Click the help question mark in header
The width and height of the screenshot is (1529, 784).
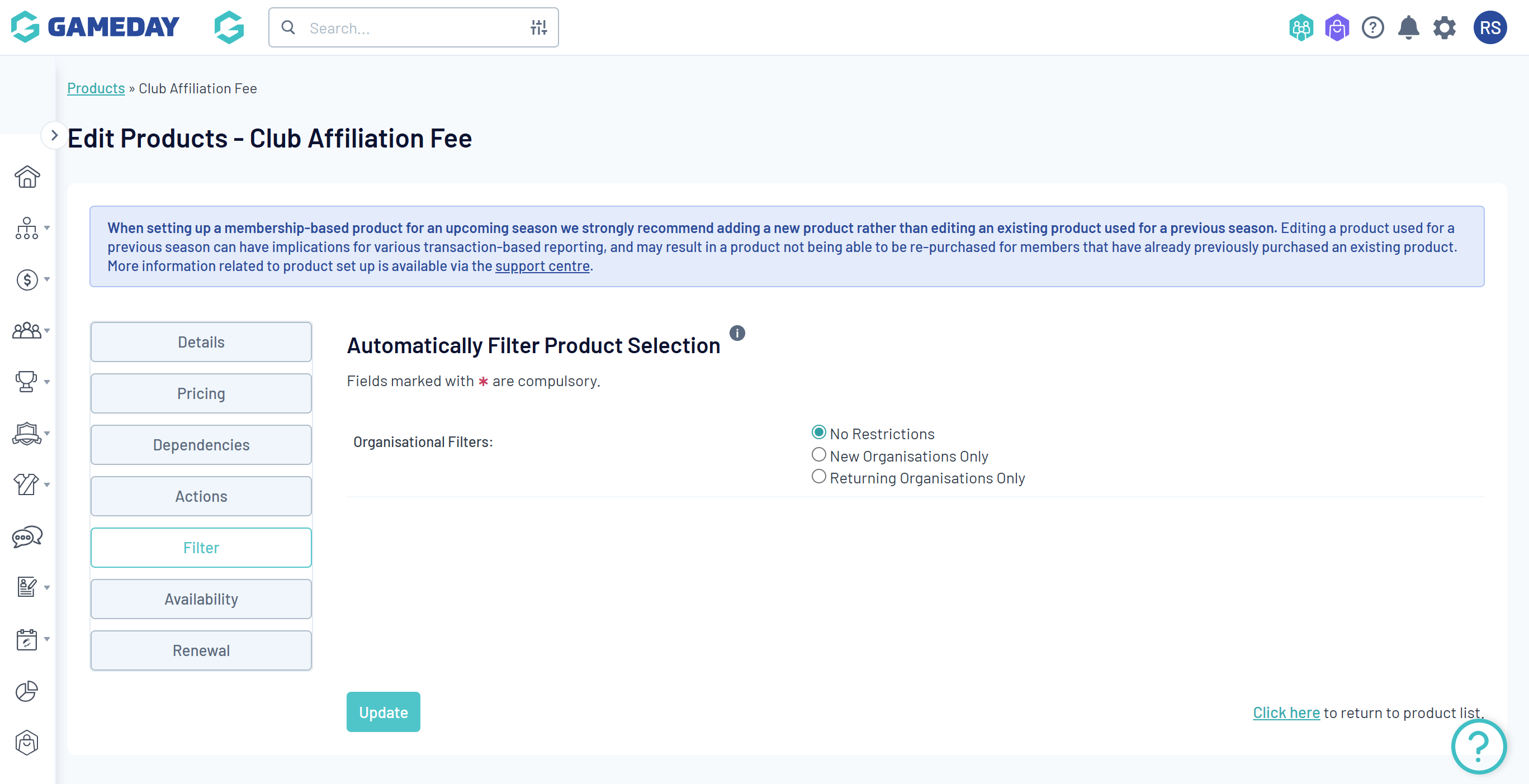[x=1372, y=28]
